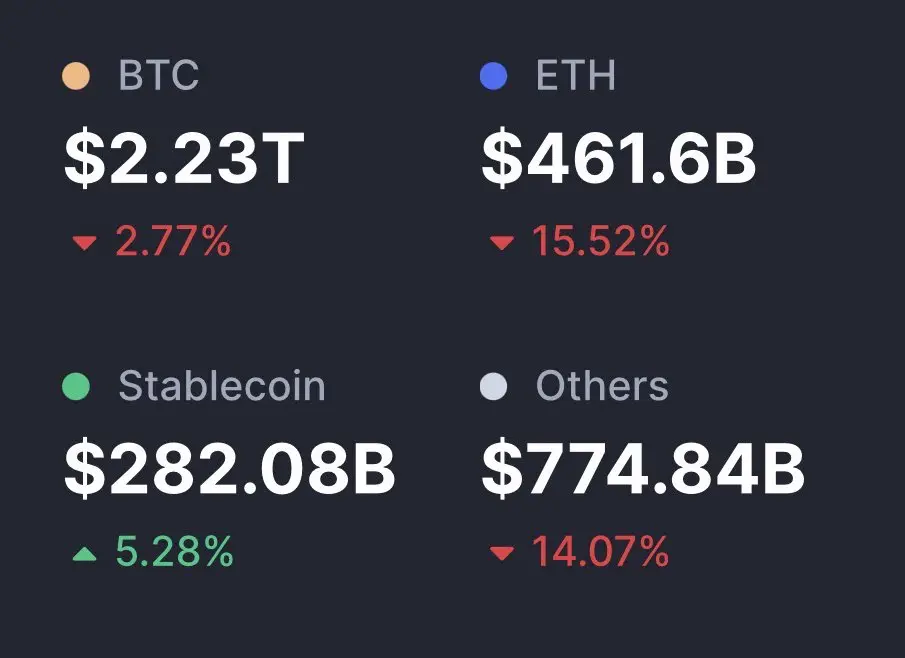The image size is (905, 658).
Task: Click the Others 14.07% change value
Action: point(600,552)
